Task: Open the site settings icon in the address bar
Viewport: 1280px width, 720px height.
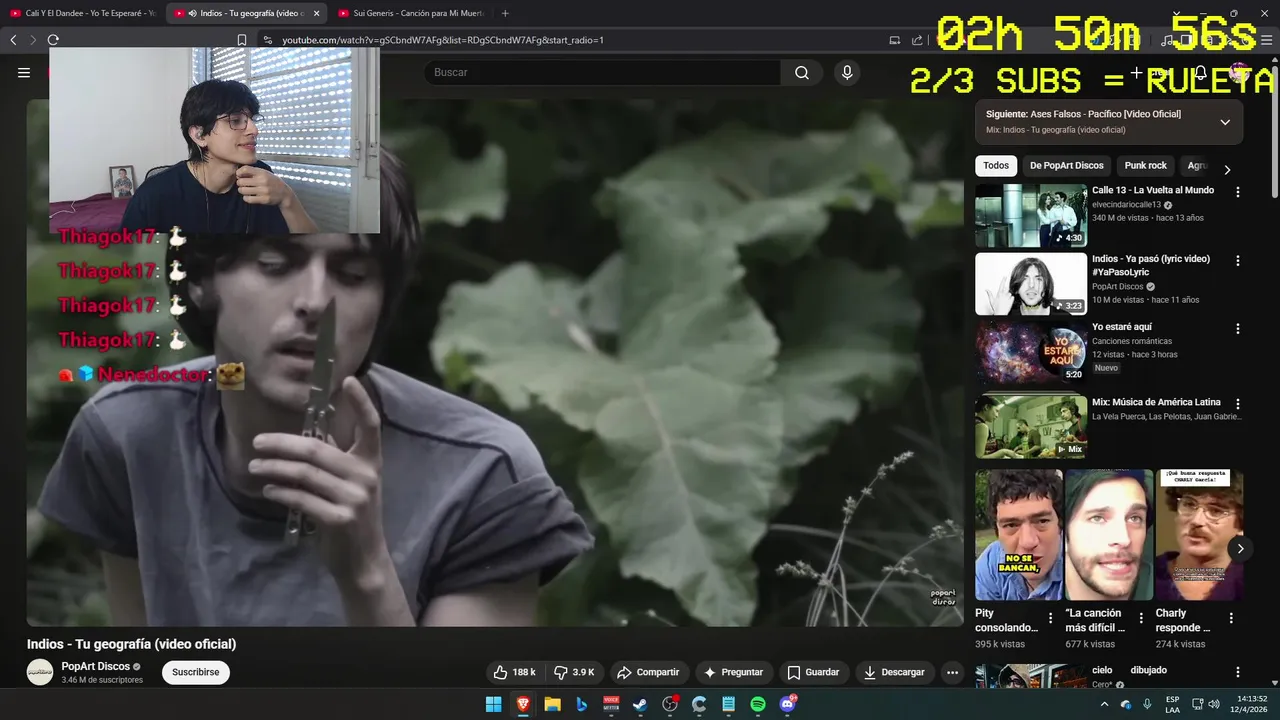Action: tap(267, 40)
